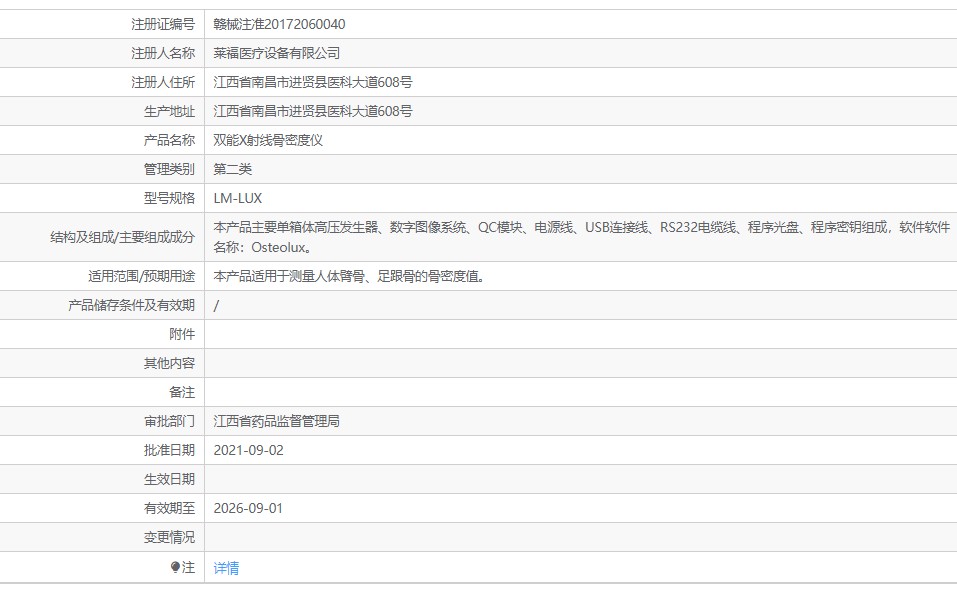Image resolution: width=957 pixels, height=590 pixels.
Task: Click the 产品名称 label
Action: point(169,140)
